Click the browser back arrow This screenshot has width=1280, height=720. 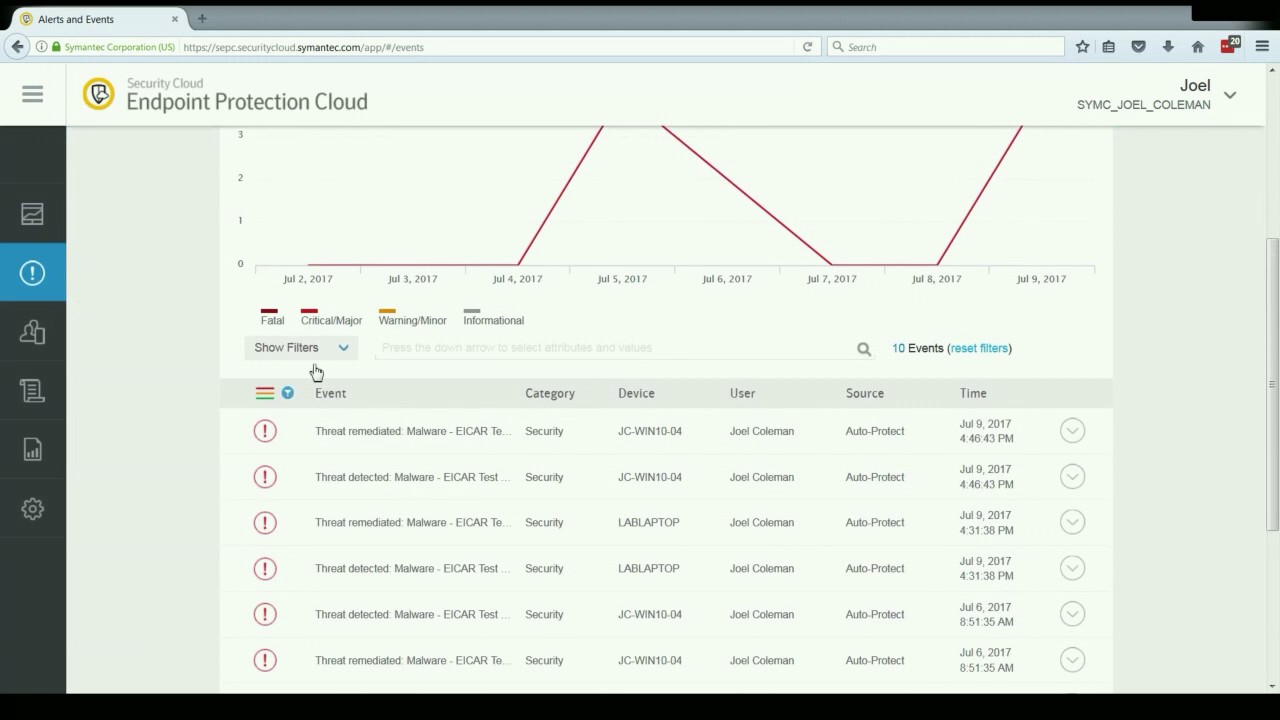pyautogui.click(x=17, y=47)
